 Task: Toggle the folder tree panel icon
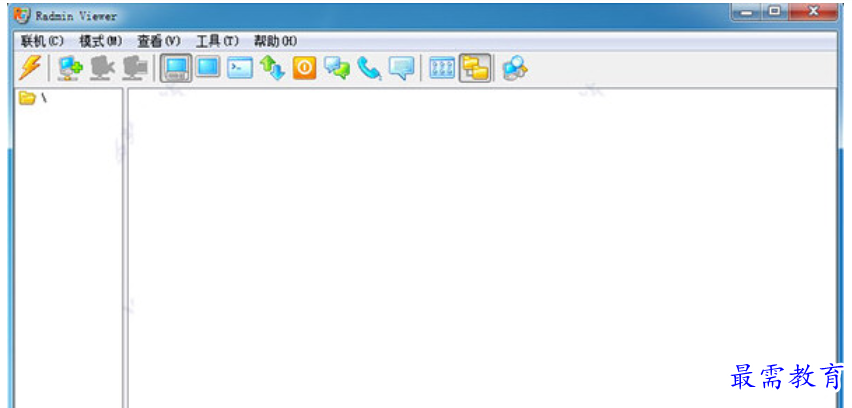point(475,68)
